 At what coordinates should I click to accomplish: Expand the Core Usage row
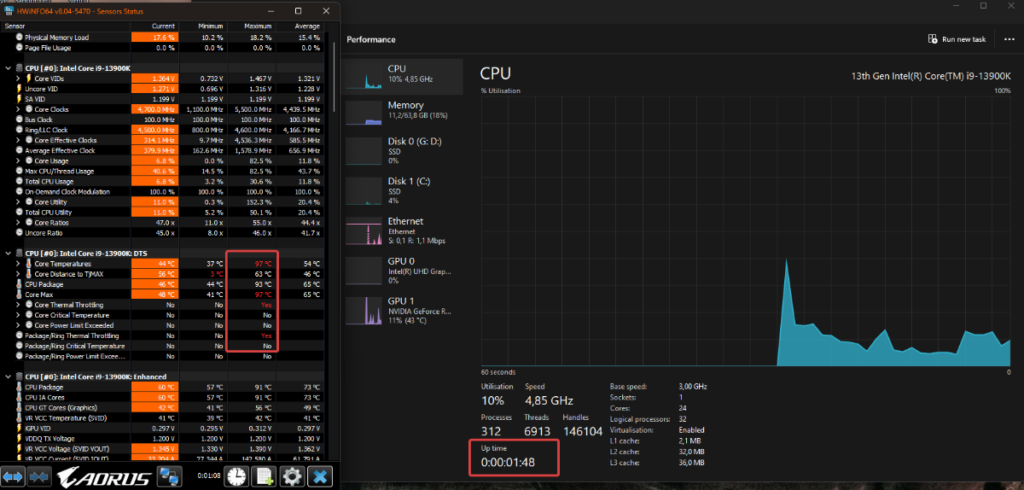tap(18, 161)
